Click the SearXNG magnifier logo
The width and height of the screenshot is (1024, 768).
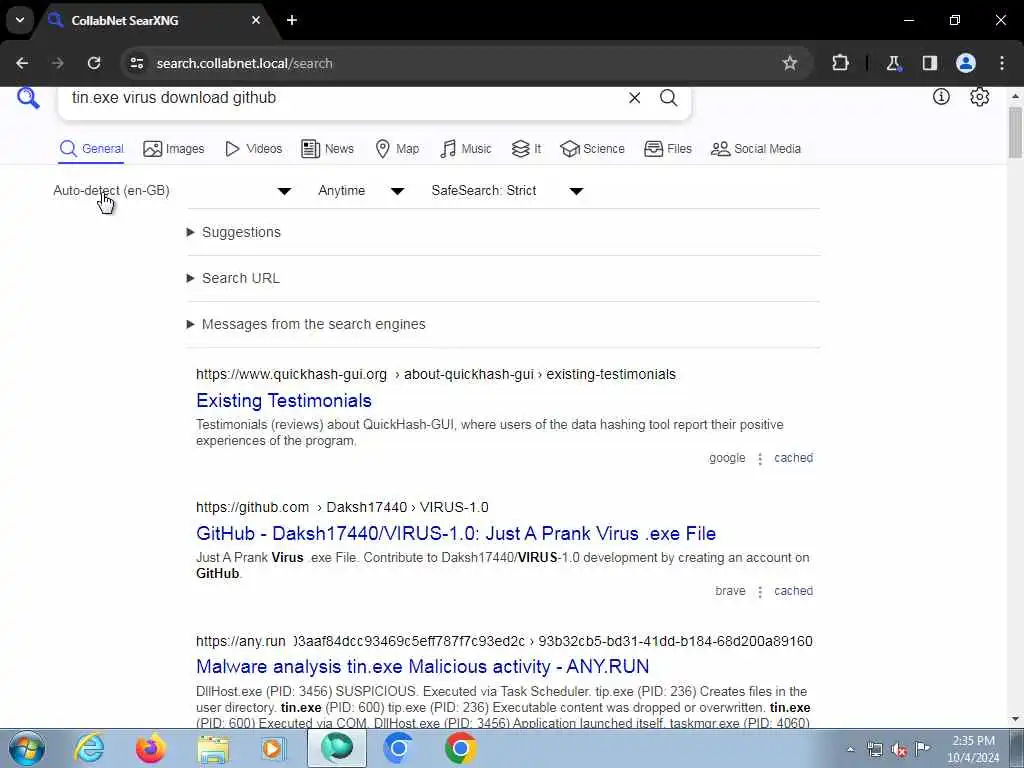[28, 98]
